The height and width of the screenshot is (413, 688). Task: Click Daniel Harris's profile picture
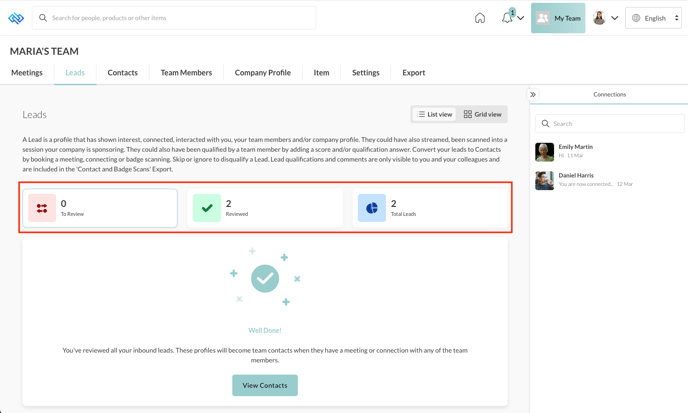[544, 180]
